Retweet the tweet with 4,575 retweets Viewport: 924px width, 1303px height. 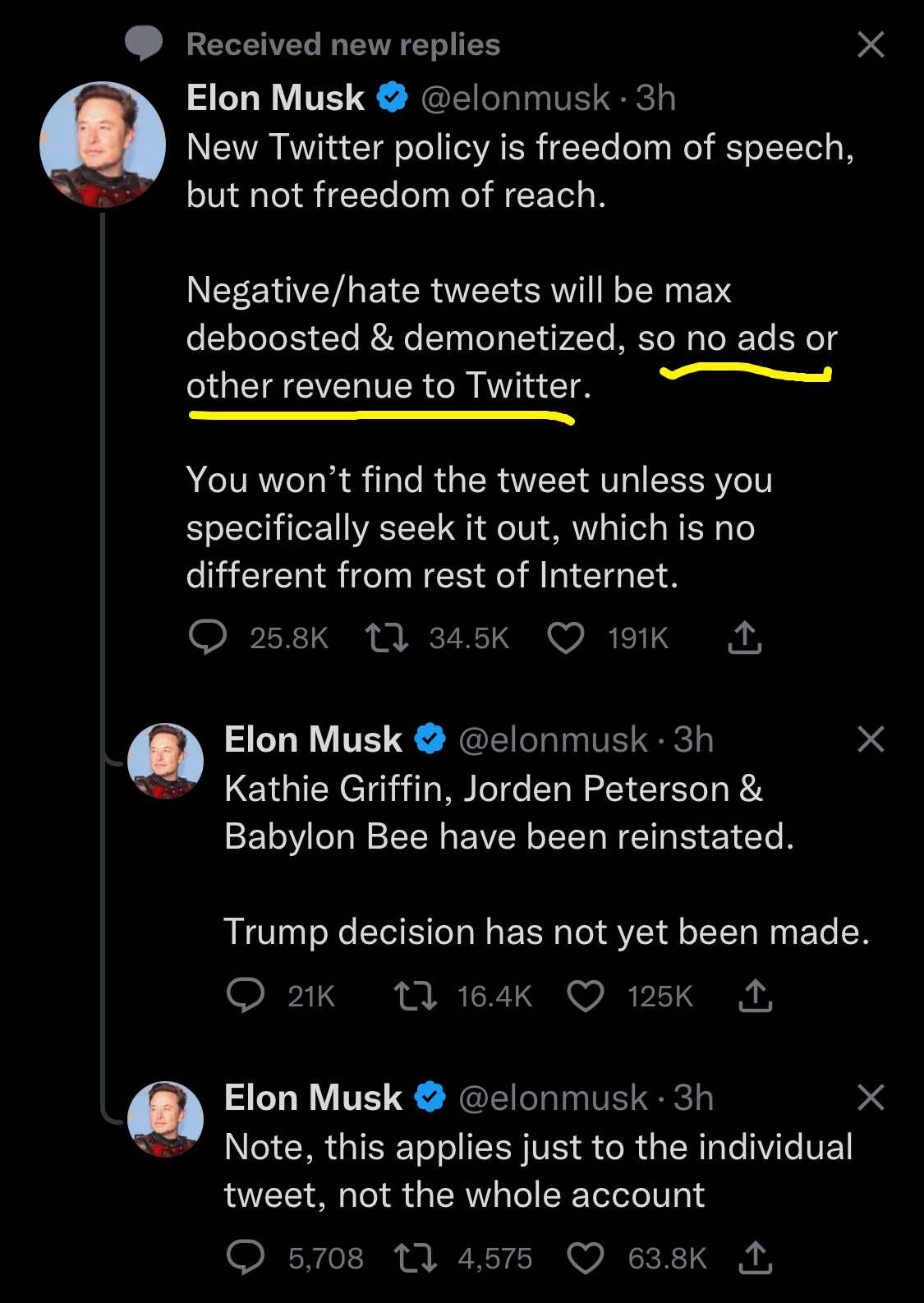pyautogui.click(x=416, y=1258)
